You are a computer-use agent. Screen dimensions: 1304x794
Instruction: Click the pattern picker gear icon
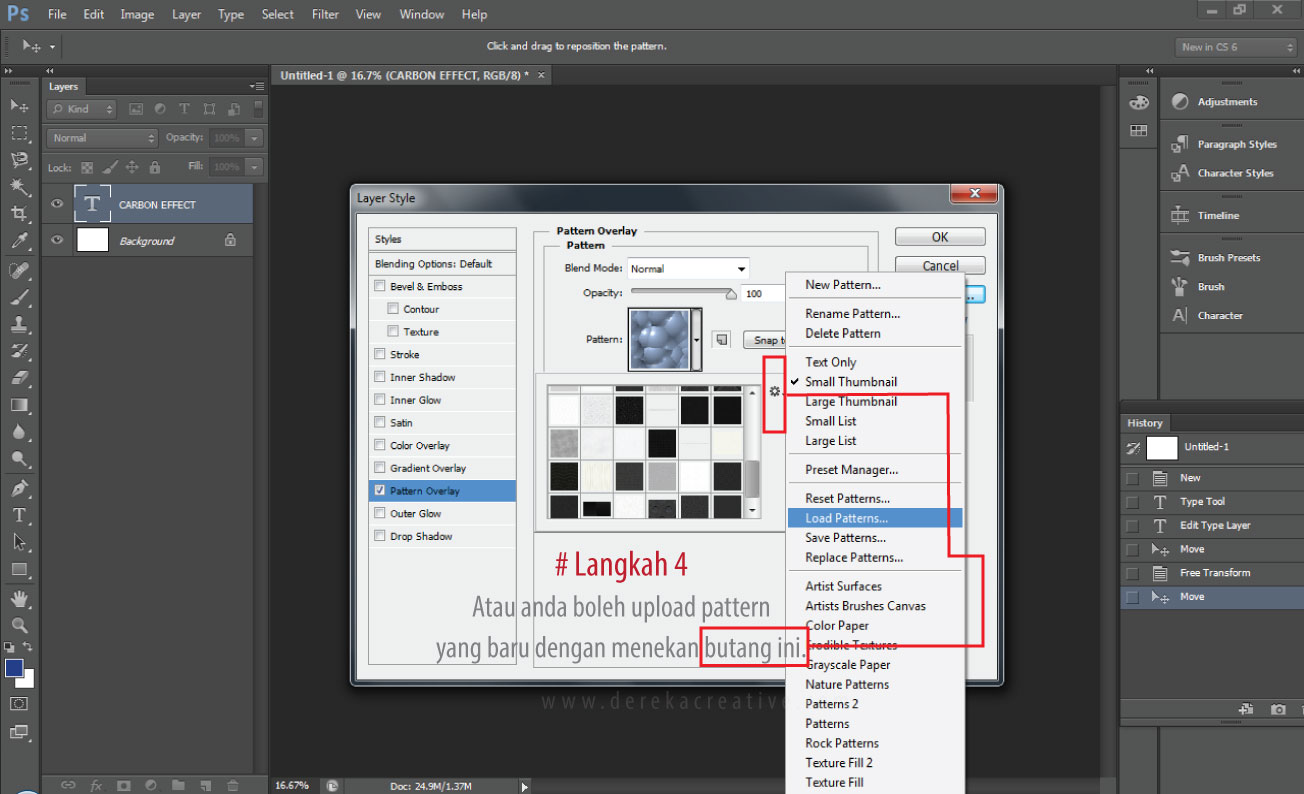[774, 391]
